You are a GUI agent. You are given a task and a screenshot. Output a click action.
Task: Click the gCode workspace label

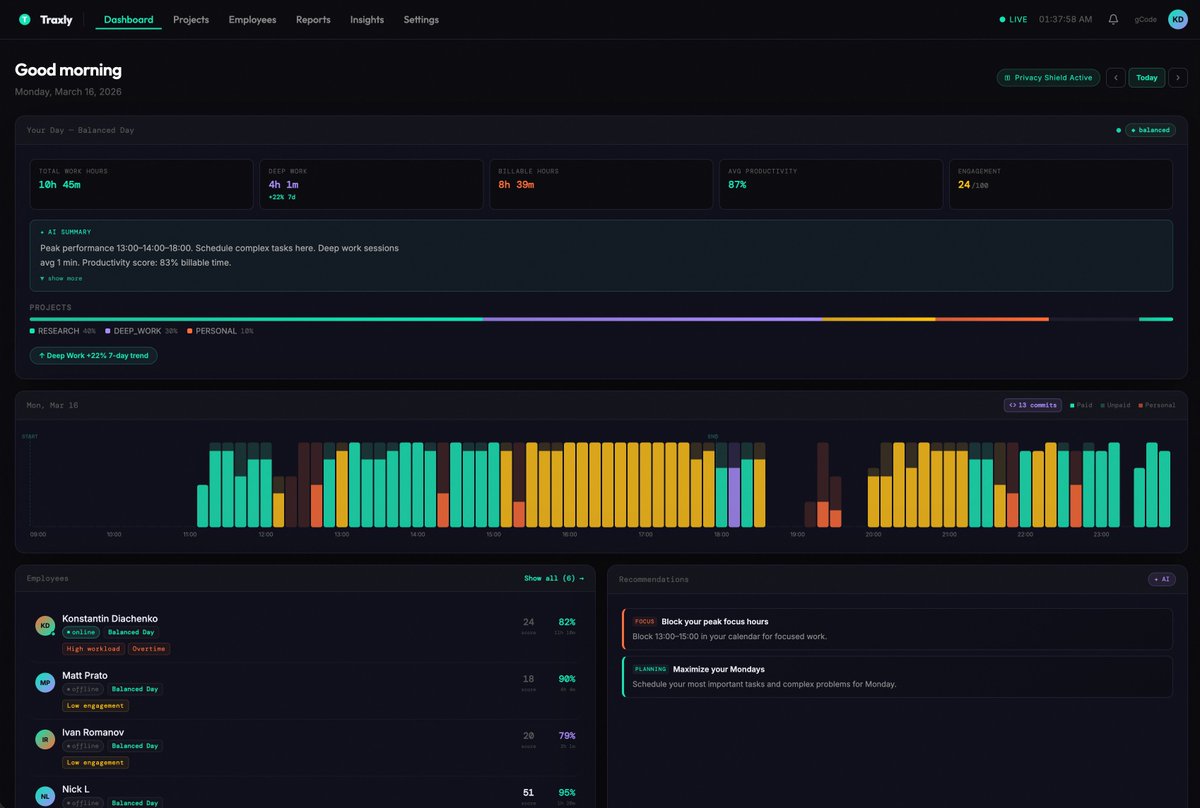pos(1145,19)
